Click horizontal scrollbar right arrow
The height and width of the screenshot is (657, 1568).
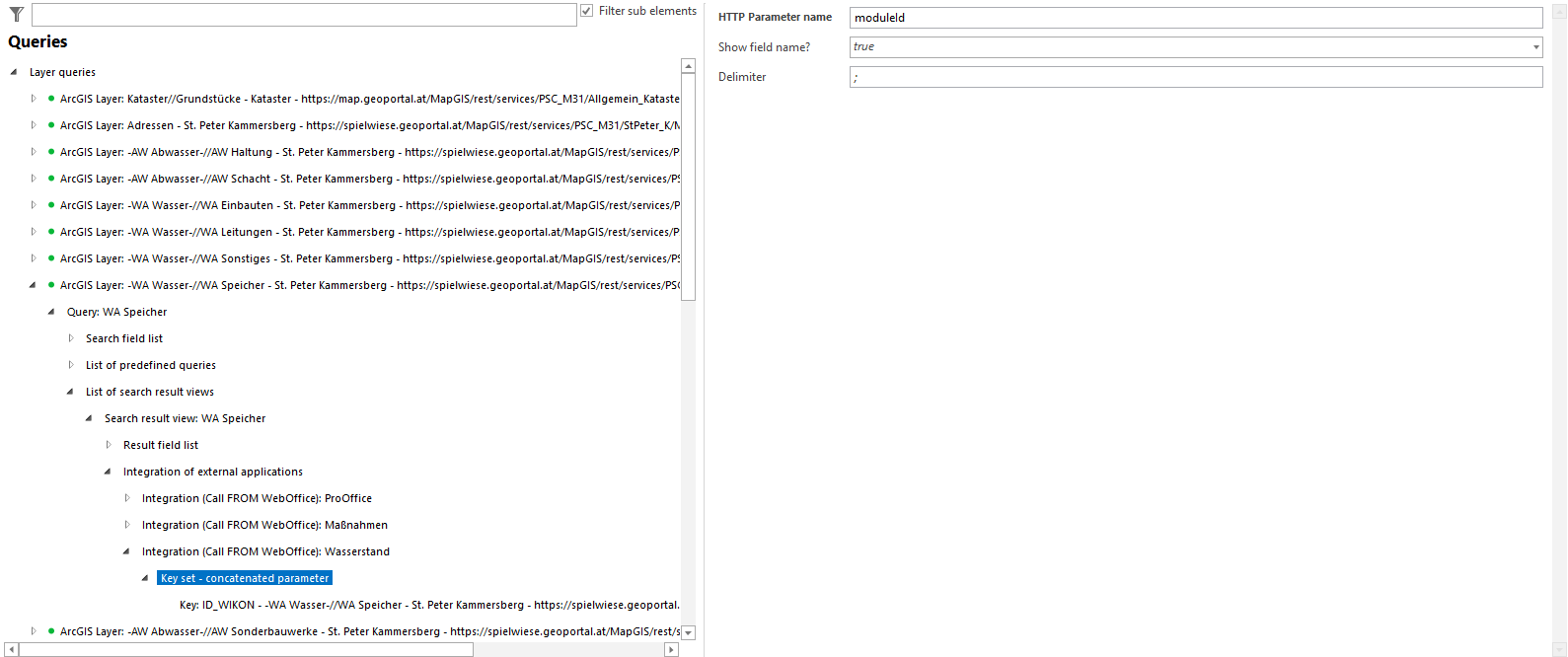672,649
